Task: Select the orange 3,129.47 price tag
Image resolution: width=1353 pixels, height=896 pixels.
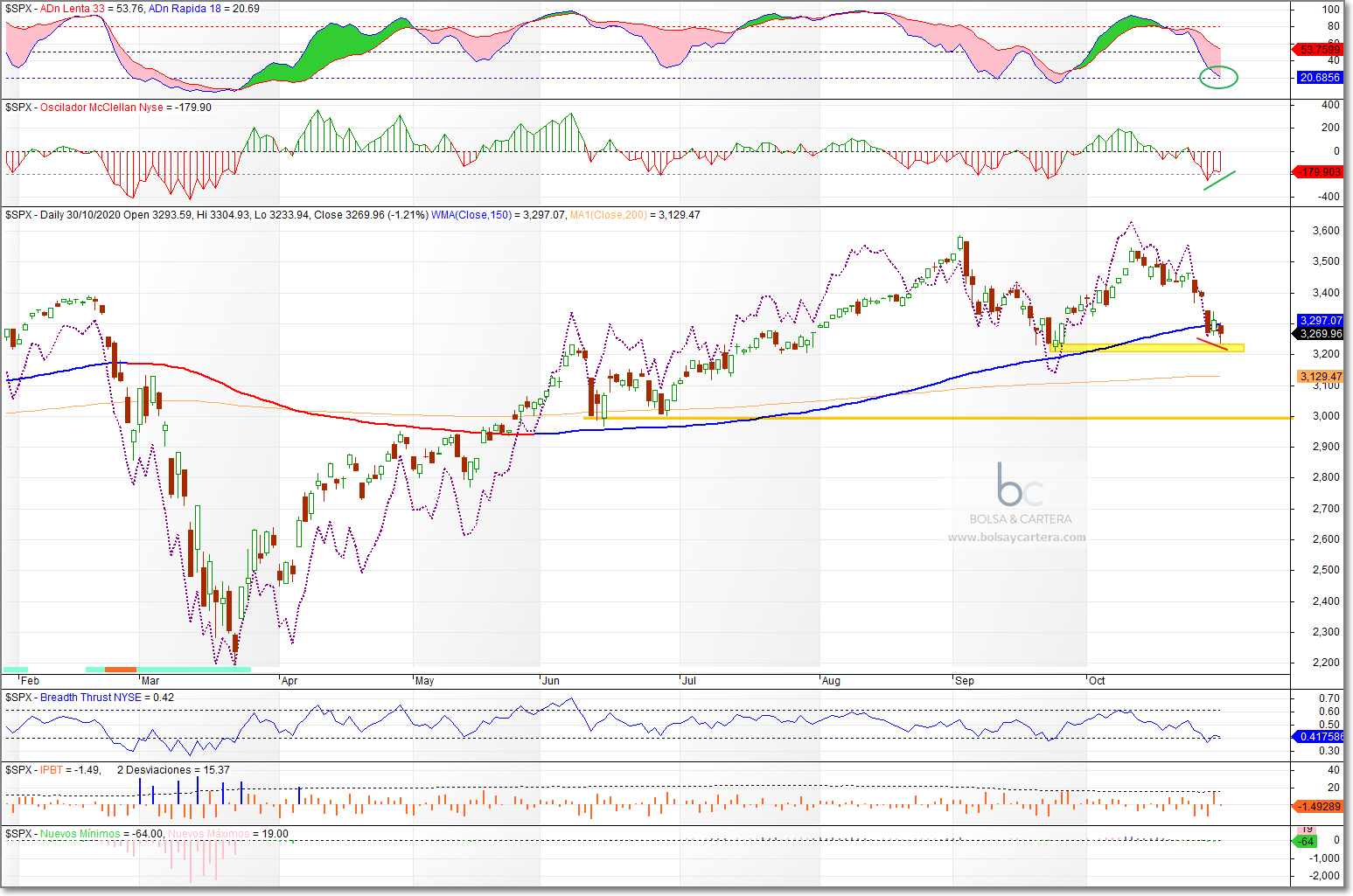Action: tap(1321, 377)
